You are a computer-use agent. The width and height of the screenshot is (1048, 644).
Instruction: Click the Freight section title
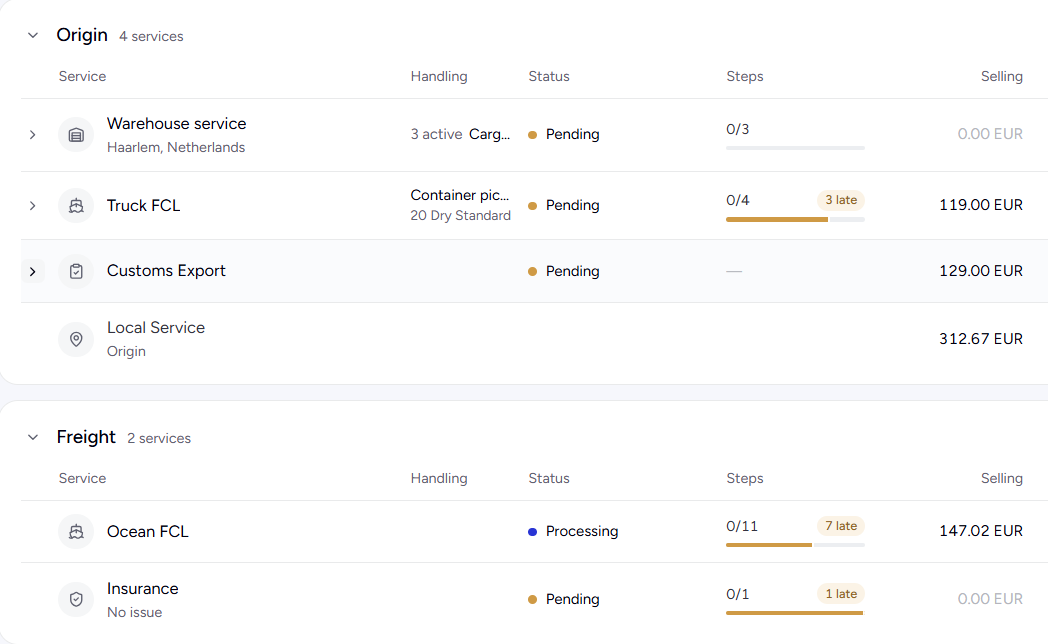pos(86,437)
